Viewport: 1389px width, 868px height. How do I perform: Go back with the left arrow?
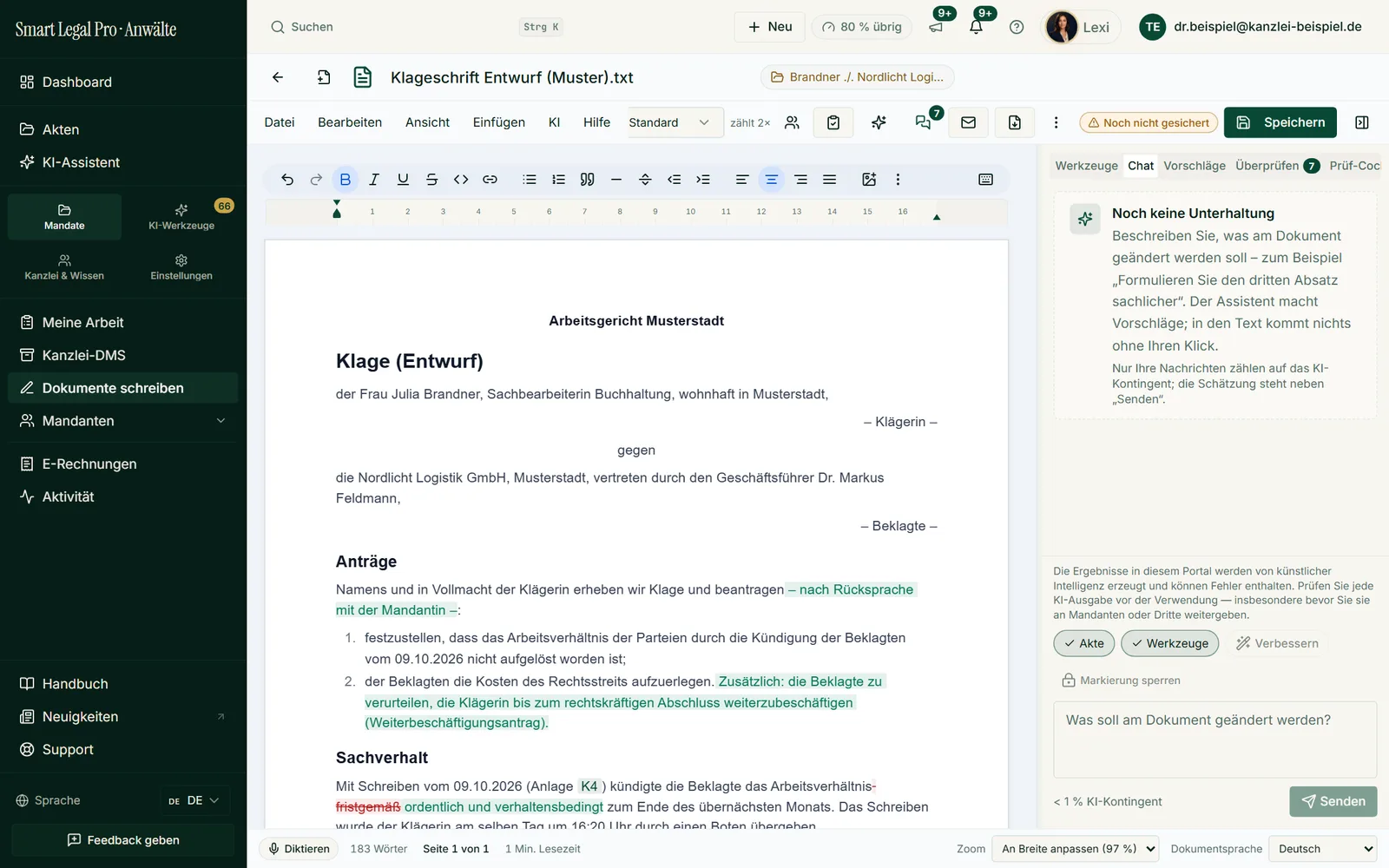[278, 77]
